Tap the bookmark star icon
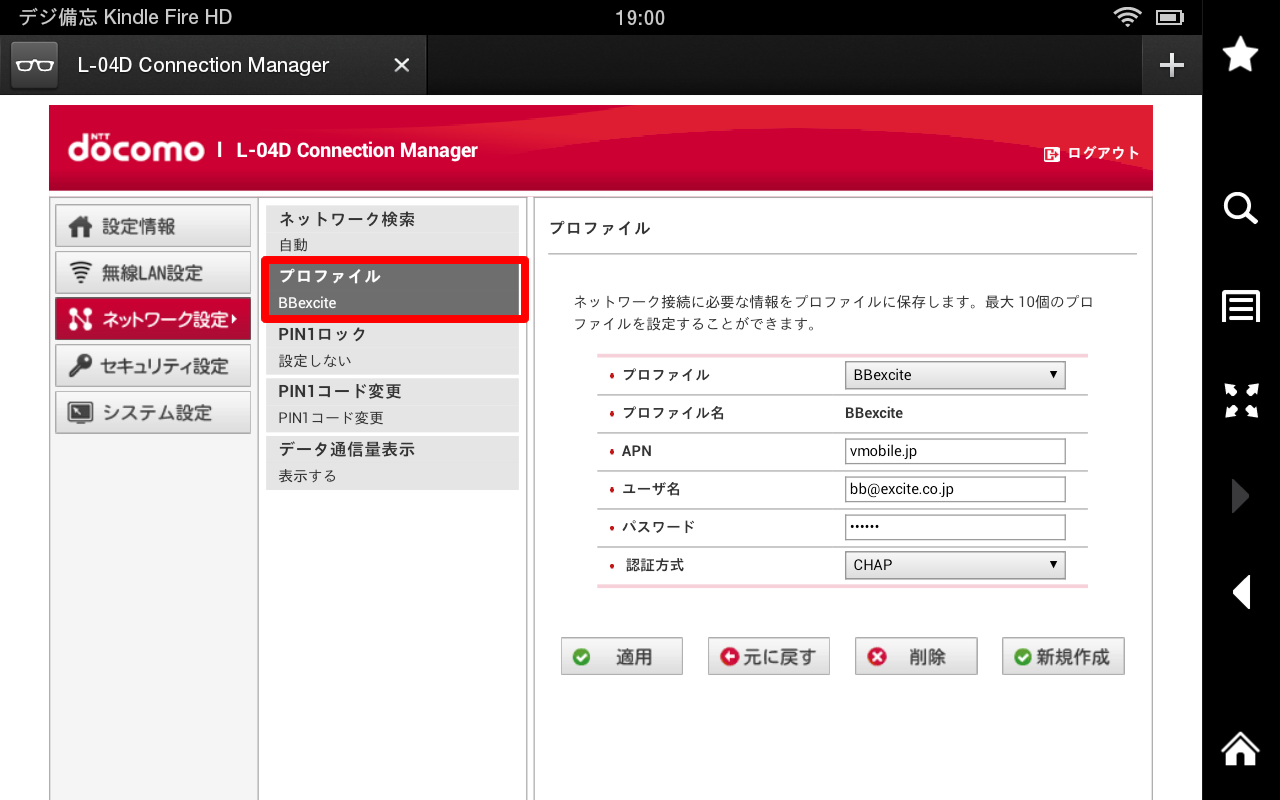 pos(1240,54)
